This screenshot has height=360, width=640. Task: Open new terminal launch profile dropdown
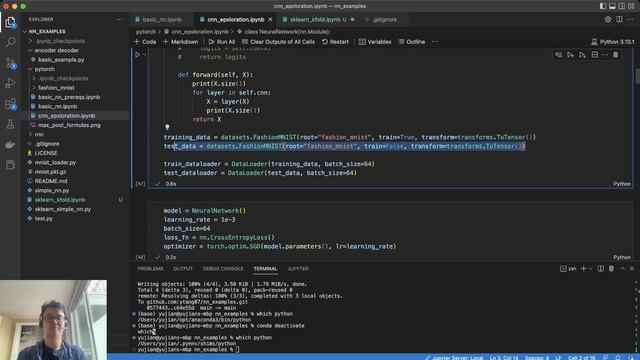point(591,269)
